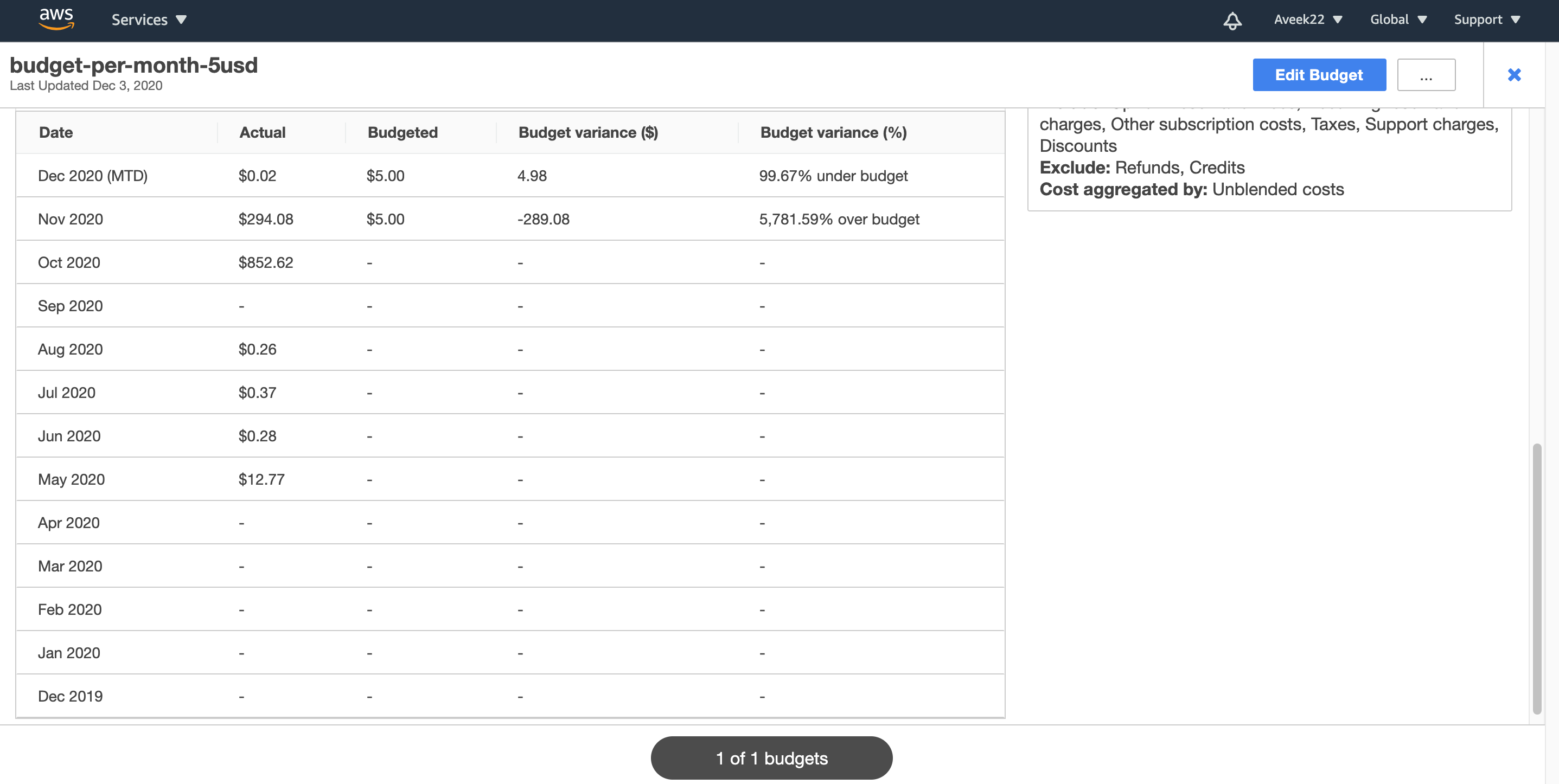1559x784 pixels.
Task: Sort by the Date column header
Action: pos(56,132)
